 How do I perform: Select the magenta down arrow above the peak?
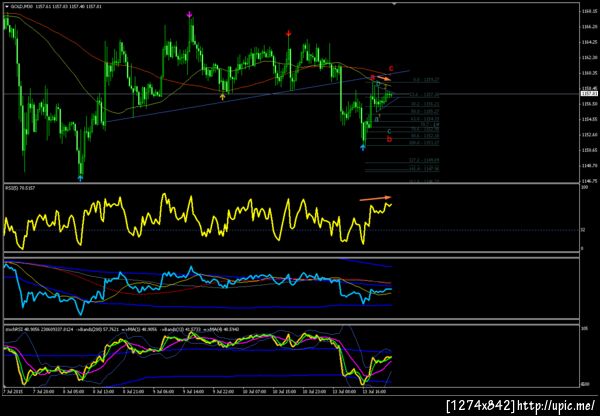tap(190, 15)
